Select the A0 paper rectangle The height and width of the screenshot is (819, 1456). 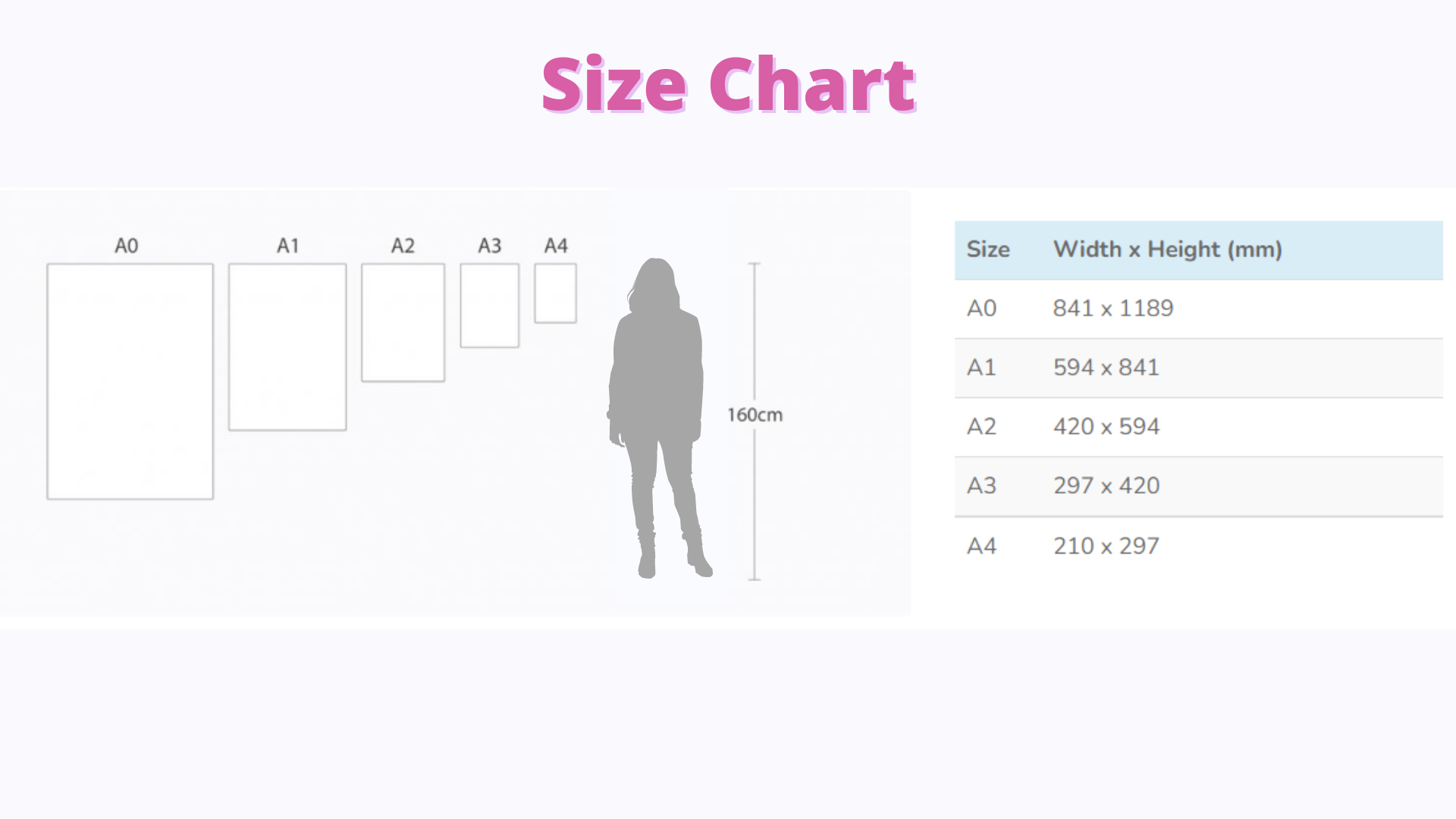[130, 381]
